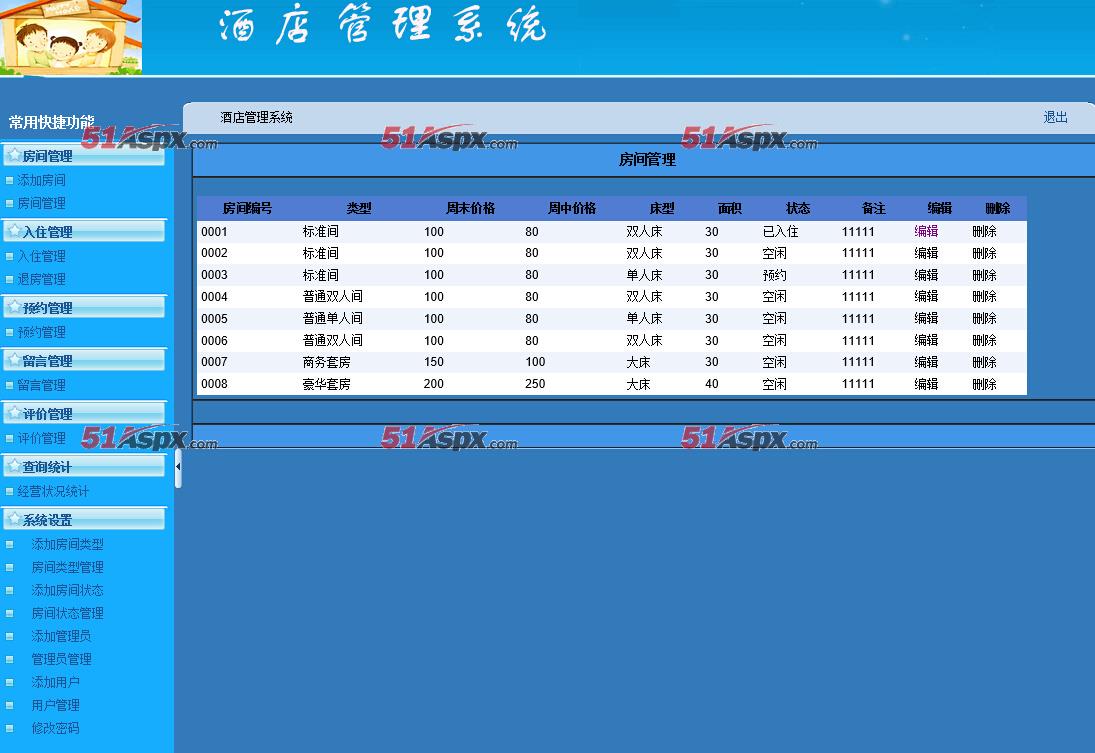Edit room 0002 with 编辑 link
1095x753 pixels.
pos(926,253)
